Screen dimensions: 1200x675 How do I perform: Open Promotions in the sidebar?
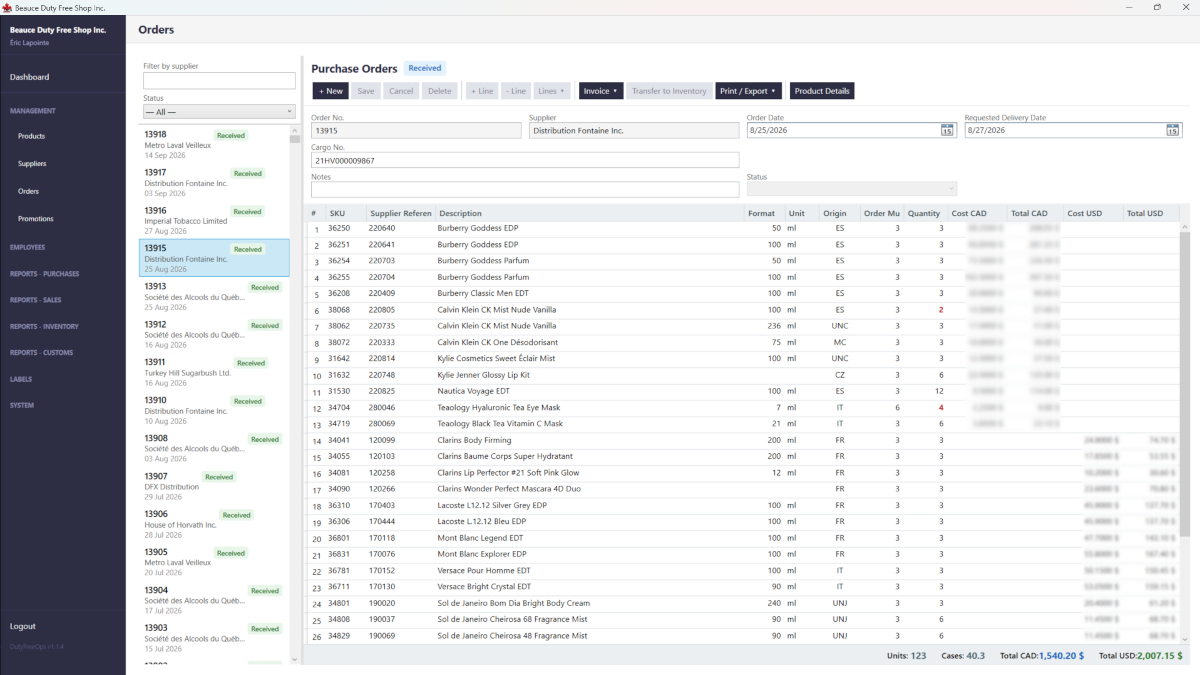(x=36, y=219)
